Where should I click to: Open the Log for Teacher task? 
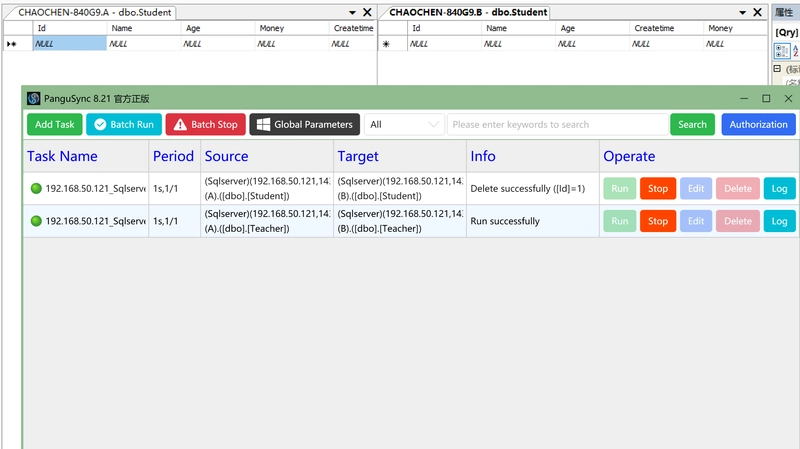(x=779, y=221)
